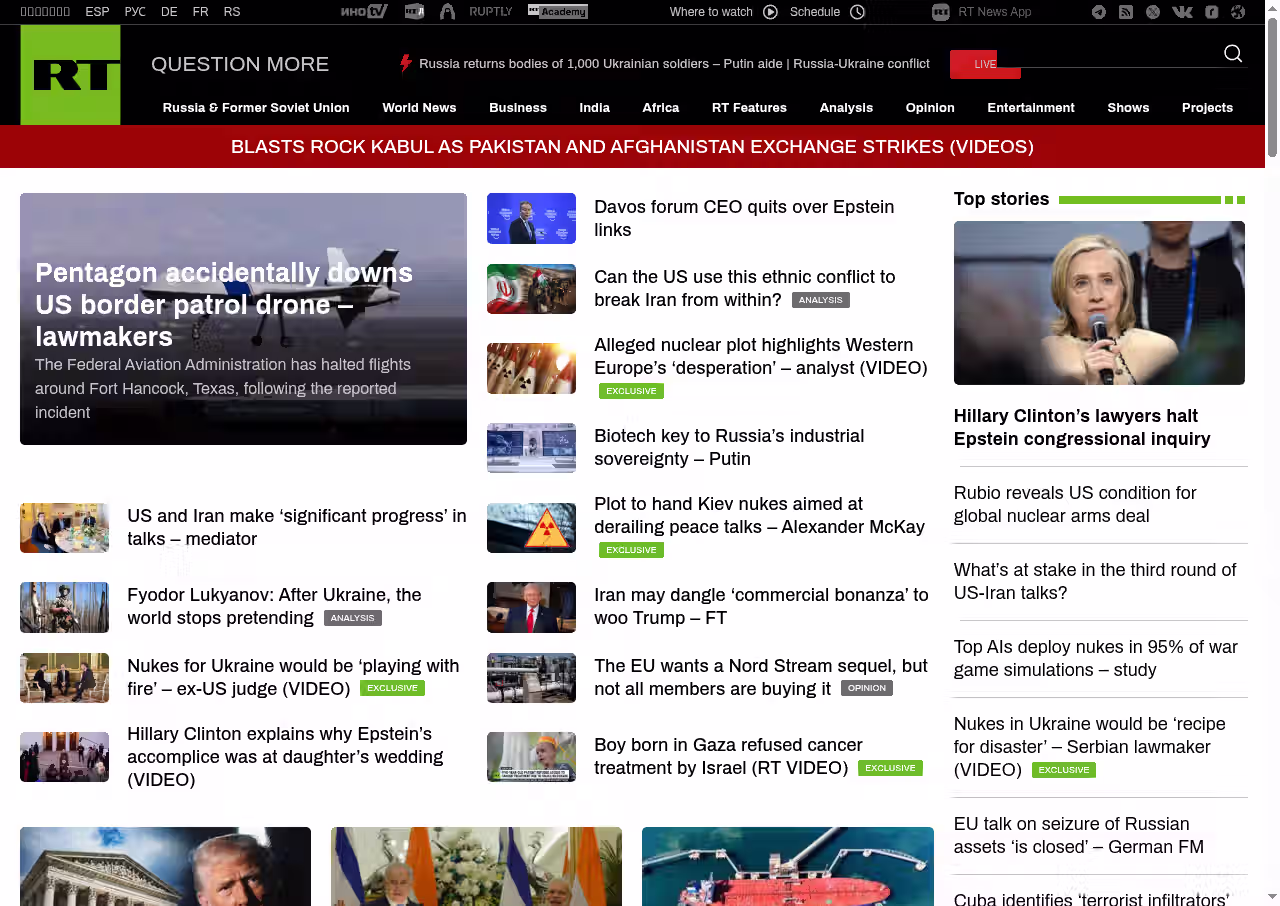The height and width of the screenshot is (906, 1280).
Task: Click the search magnifier icon
Action: (1233, 54)
